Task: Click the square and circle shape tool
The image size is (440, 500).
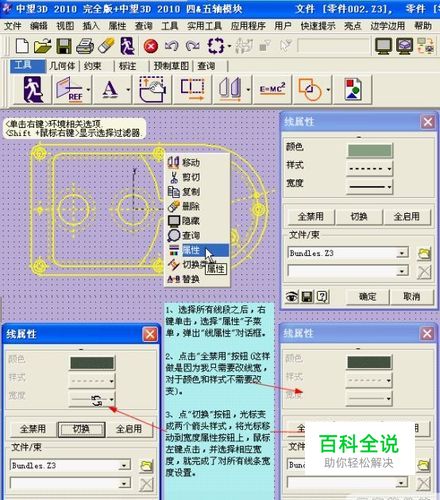Action: [x=310, y=89]
